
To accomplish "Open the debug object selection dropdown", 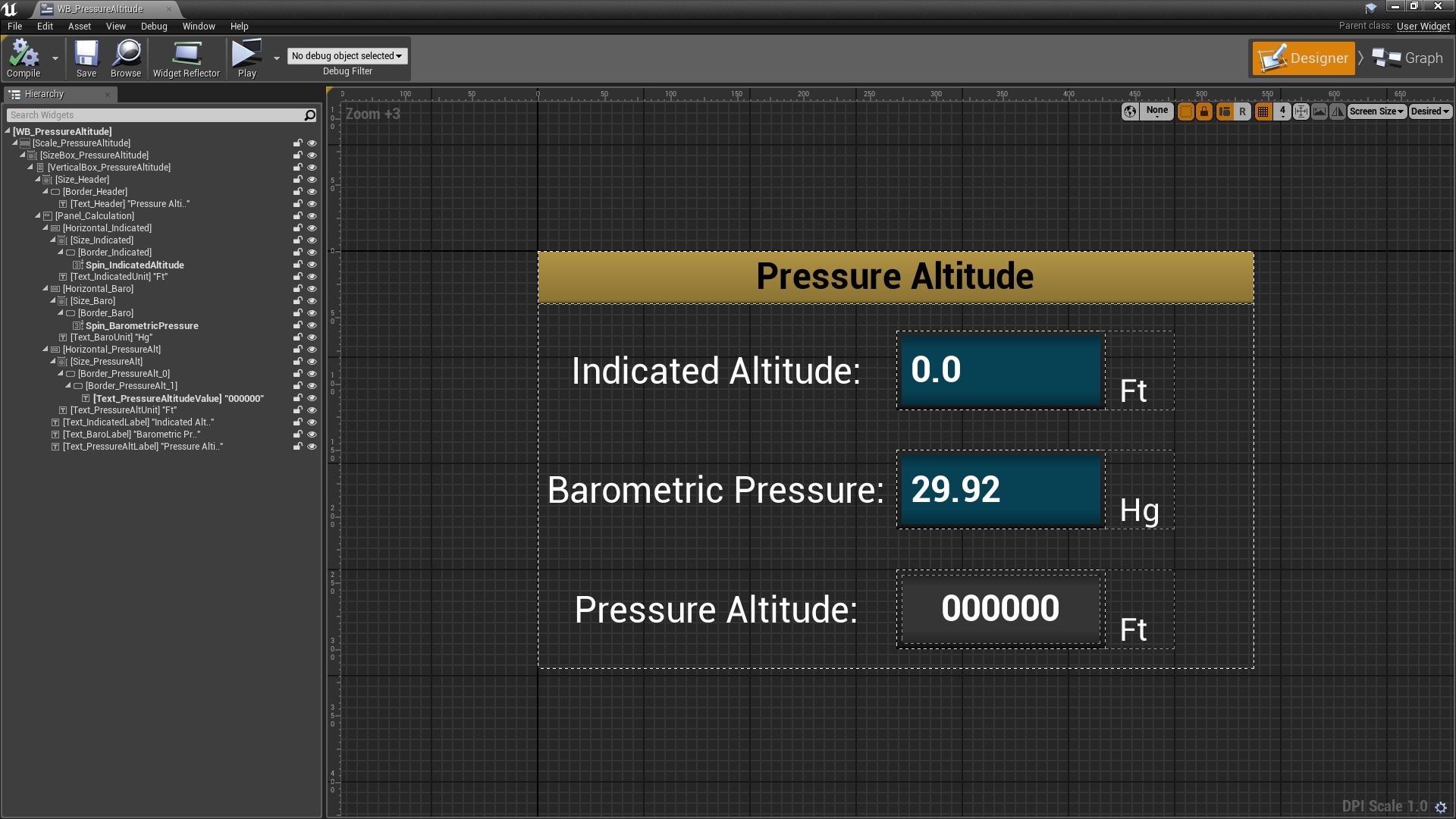I will (x=347, y=56).
